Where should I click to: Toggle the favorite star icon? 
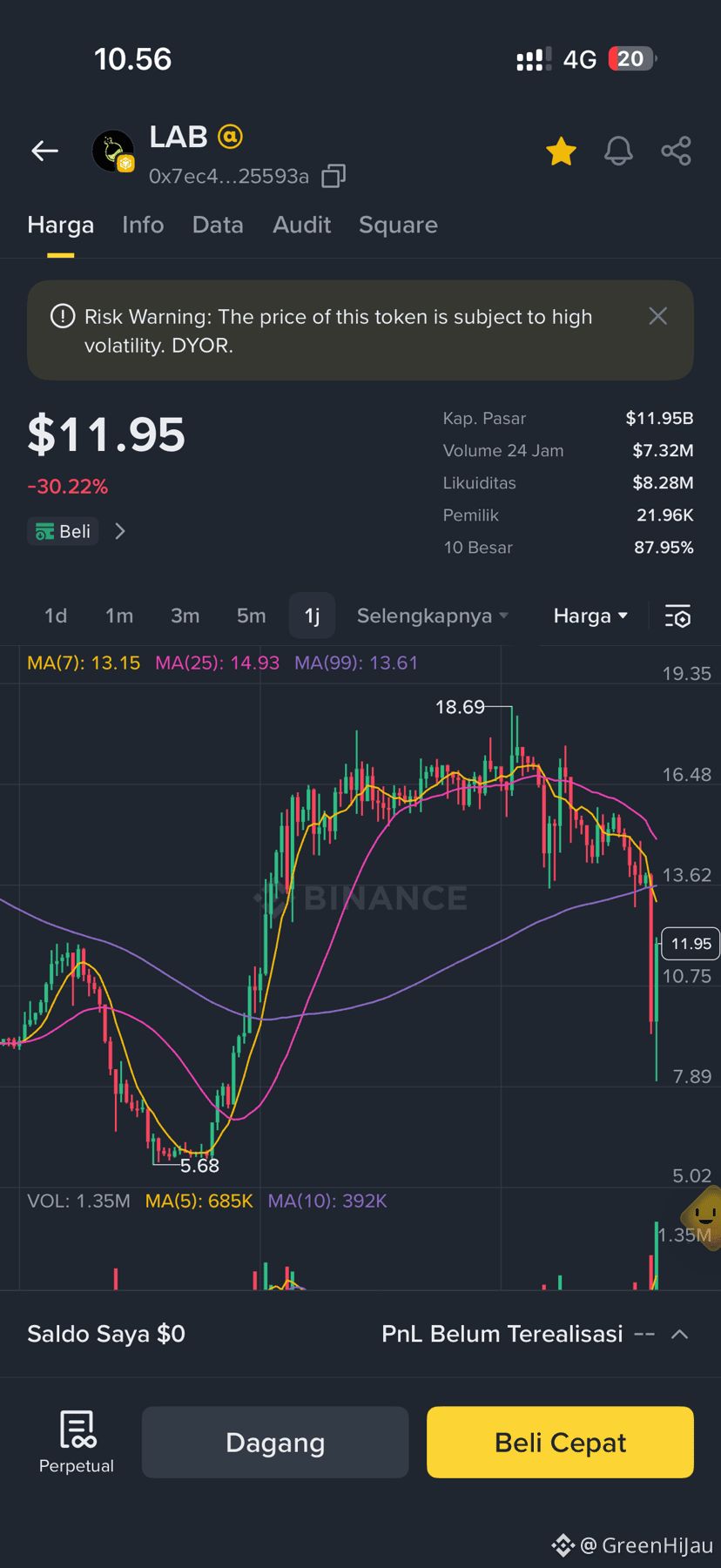[561, 151]
